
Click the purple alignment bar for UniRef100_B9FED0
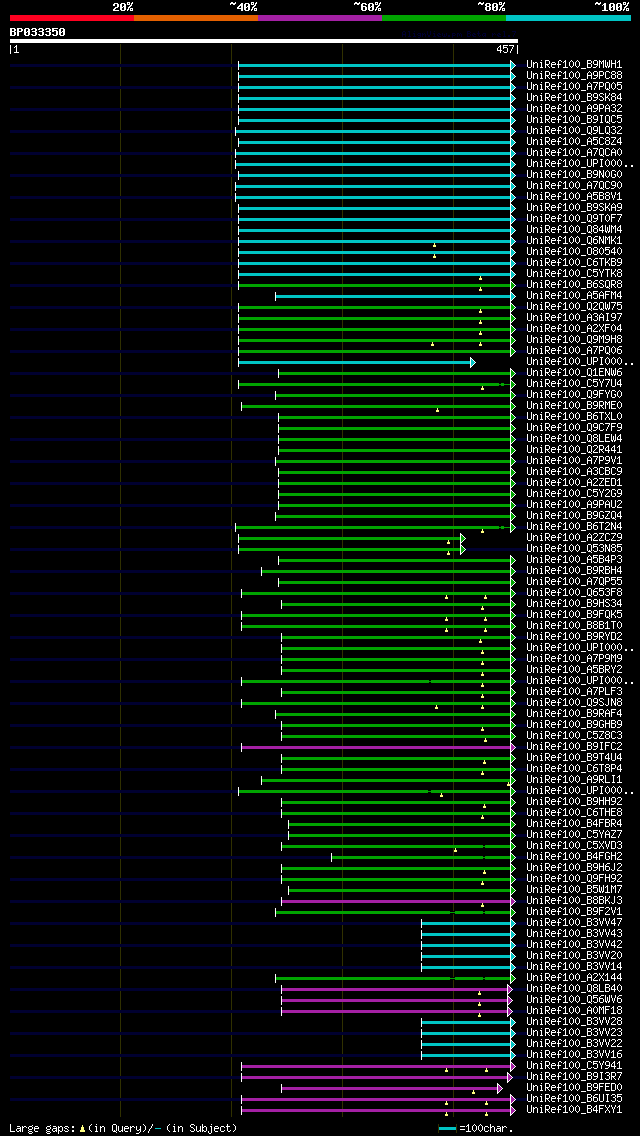391,1088
